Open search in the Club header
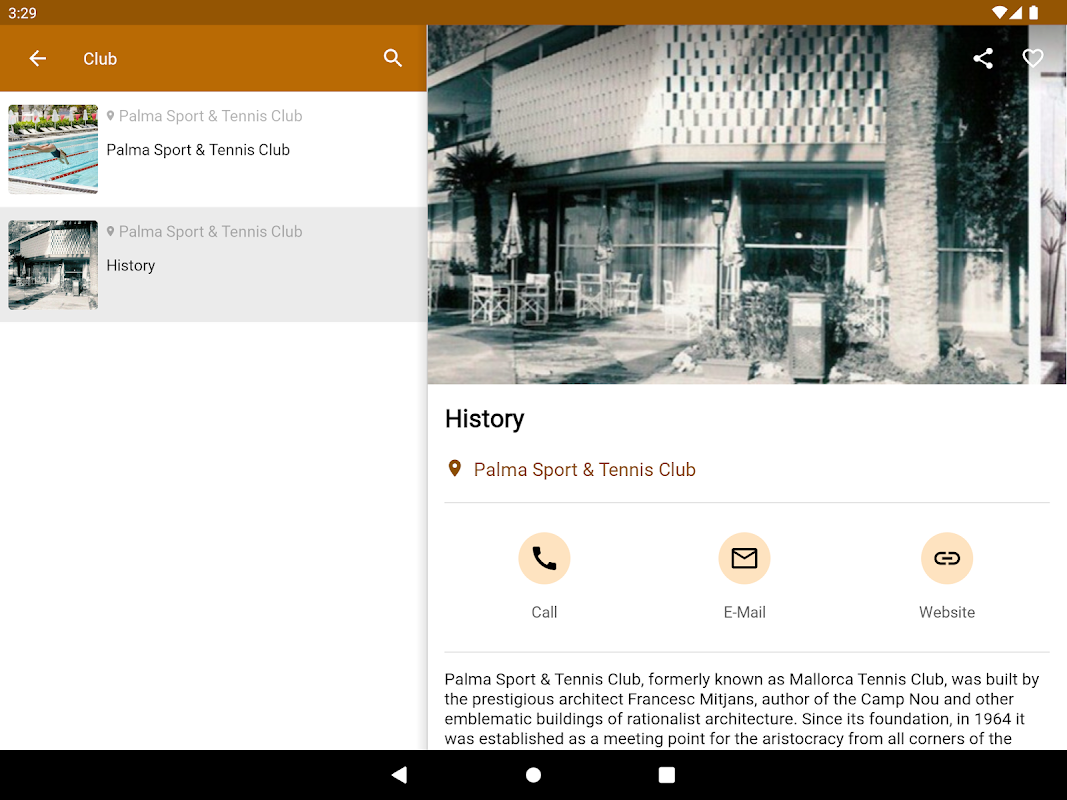Screen dimensions: 1067x800 (393, 59)
